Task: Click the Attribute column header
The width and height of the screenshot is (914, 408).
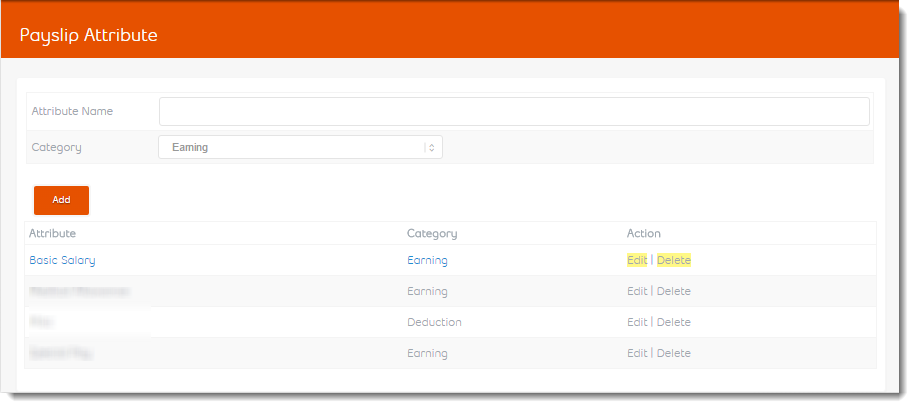Action: pos(52,234)
